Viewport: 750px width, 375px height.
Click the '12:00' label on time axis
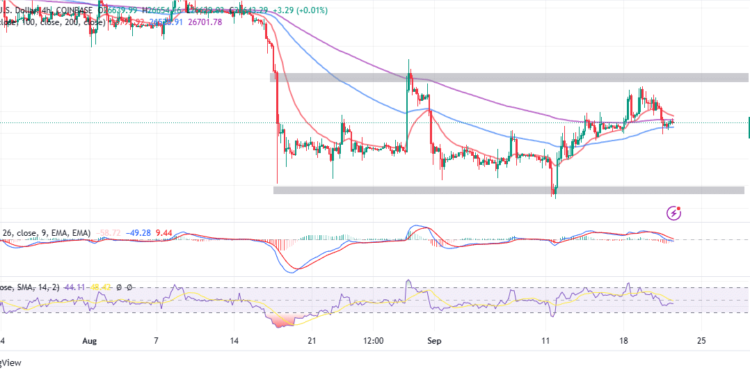tap(374, 341)
